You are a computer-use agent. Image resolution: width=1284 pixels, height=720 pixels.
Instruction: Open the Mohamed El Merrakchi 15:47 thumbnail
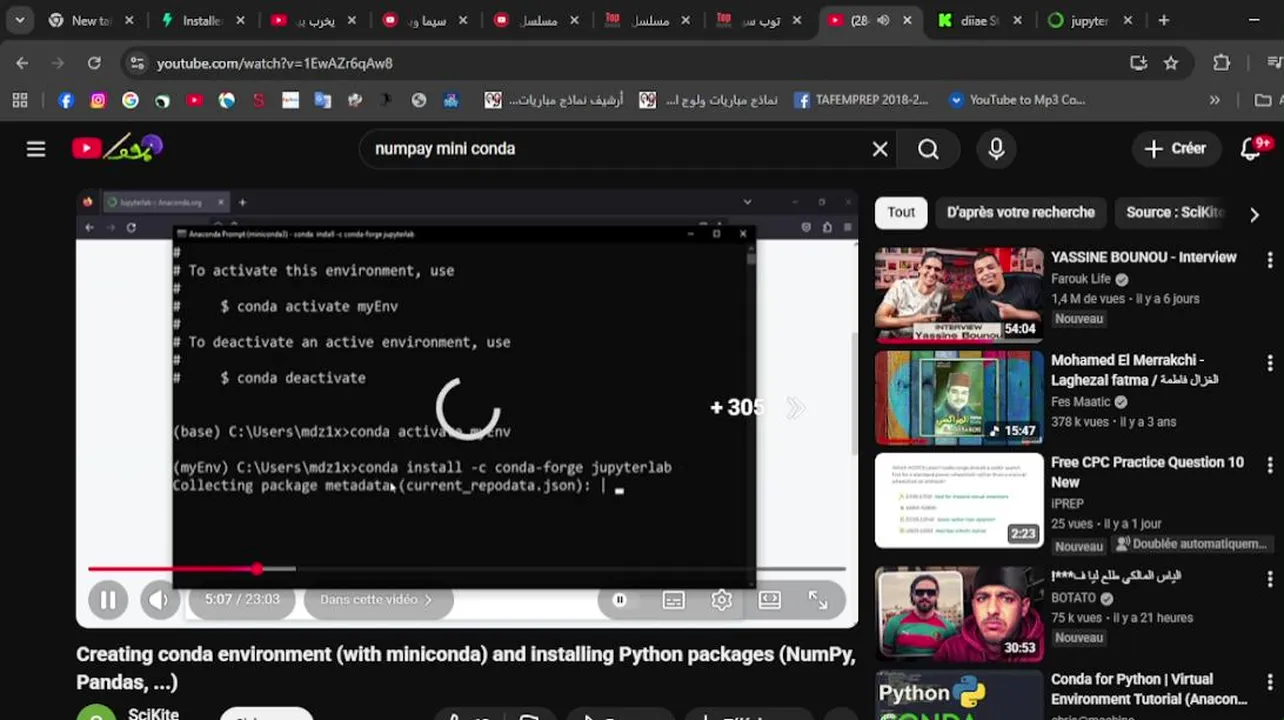click(959, 397)
